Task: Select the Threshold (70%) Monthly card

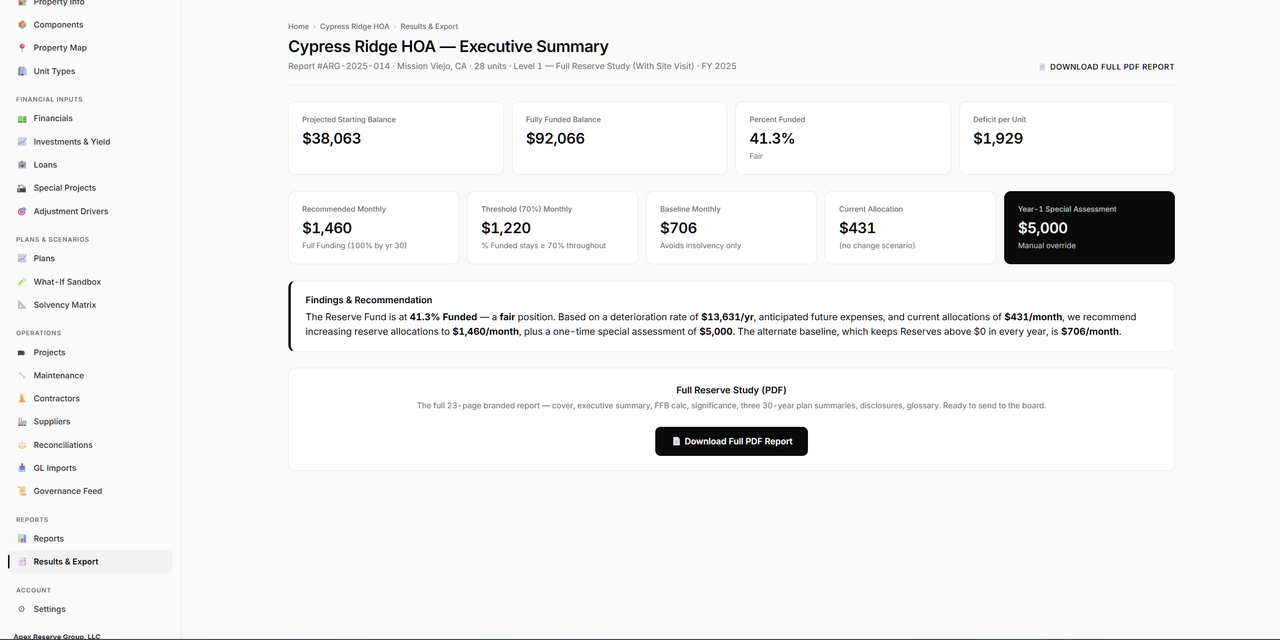Action: (552, 228)
